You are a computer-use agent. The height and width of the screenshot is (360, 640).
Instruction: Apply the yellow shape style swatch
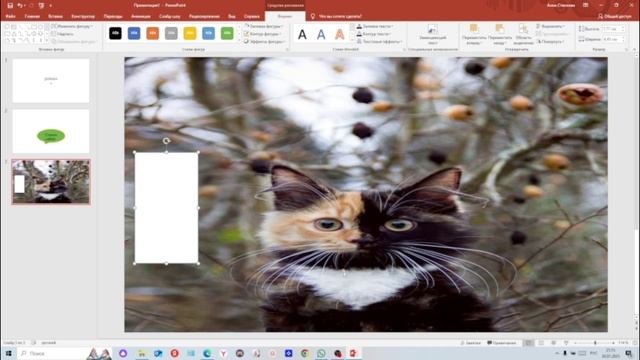[190, 33]
